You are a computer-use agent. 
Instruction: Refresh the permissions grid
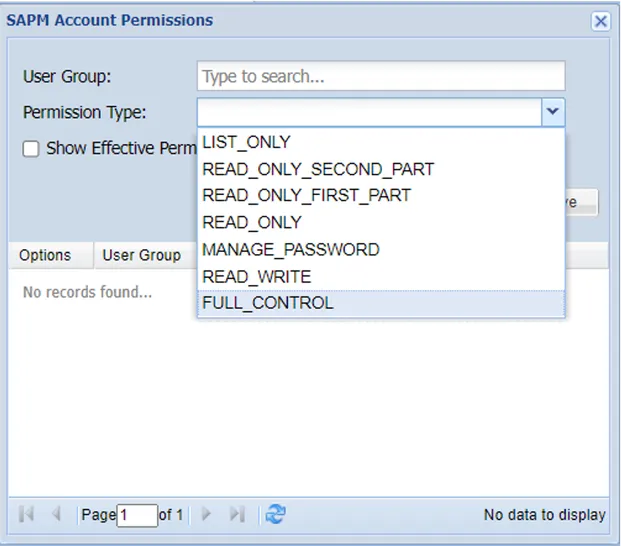pyautogui.click(x=276, y=514)
